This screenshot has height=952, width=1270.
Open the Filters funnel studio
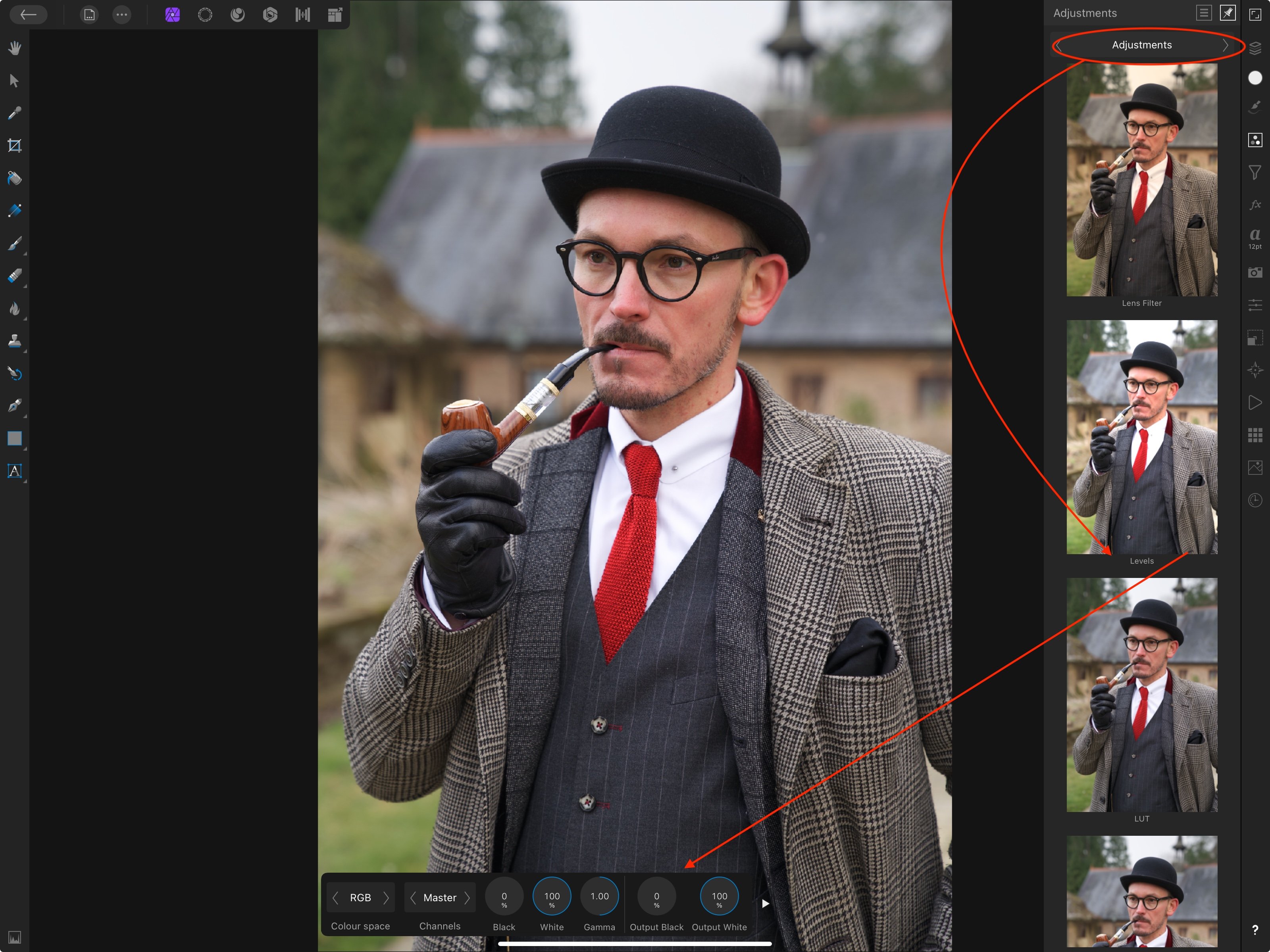coord(1255,172)
